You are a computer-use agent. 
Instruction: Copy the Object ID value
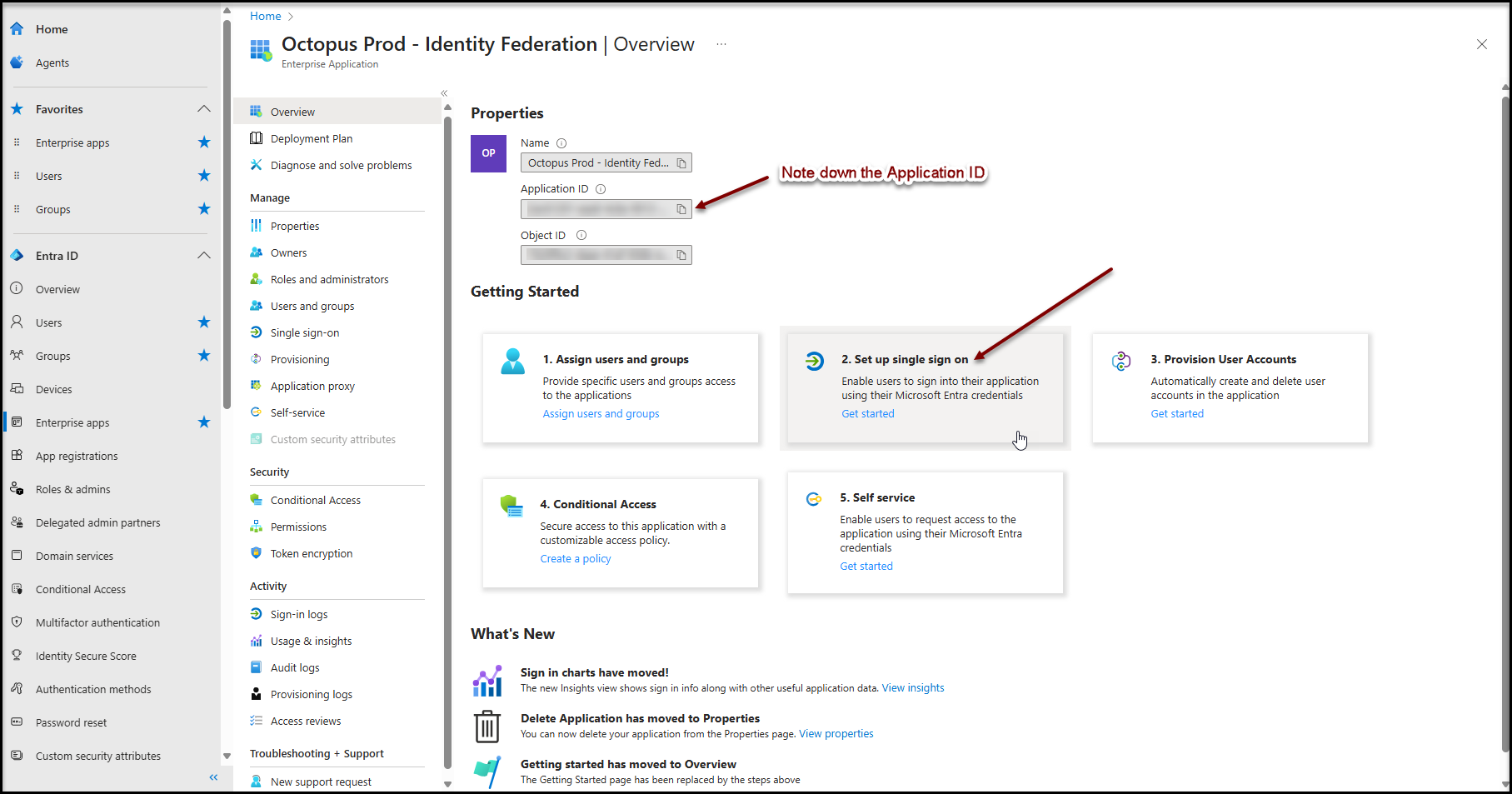pos(681,255)
